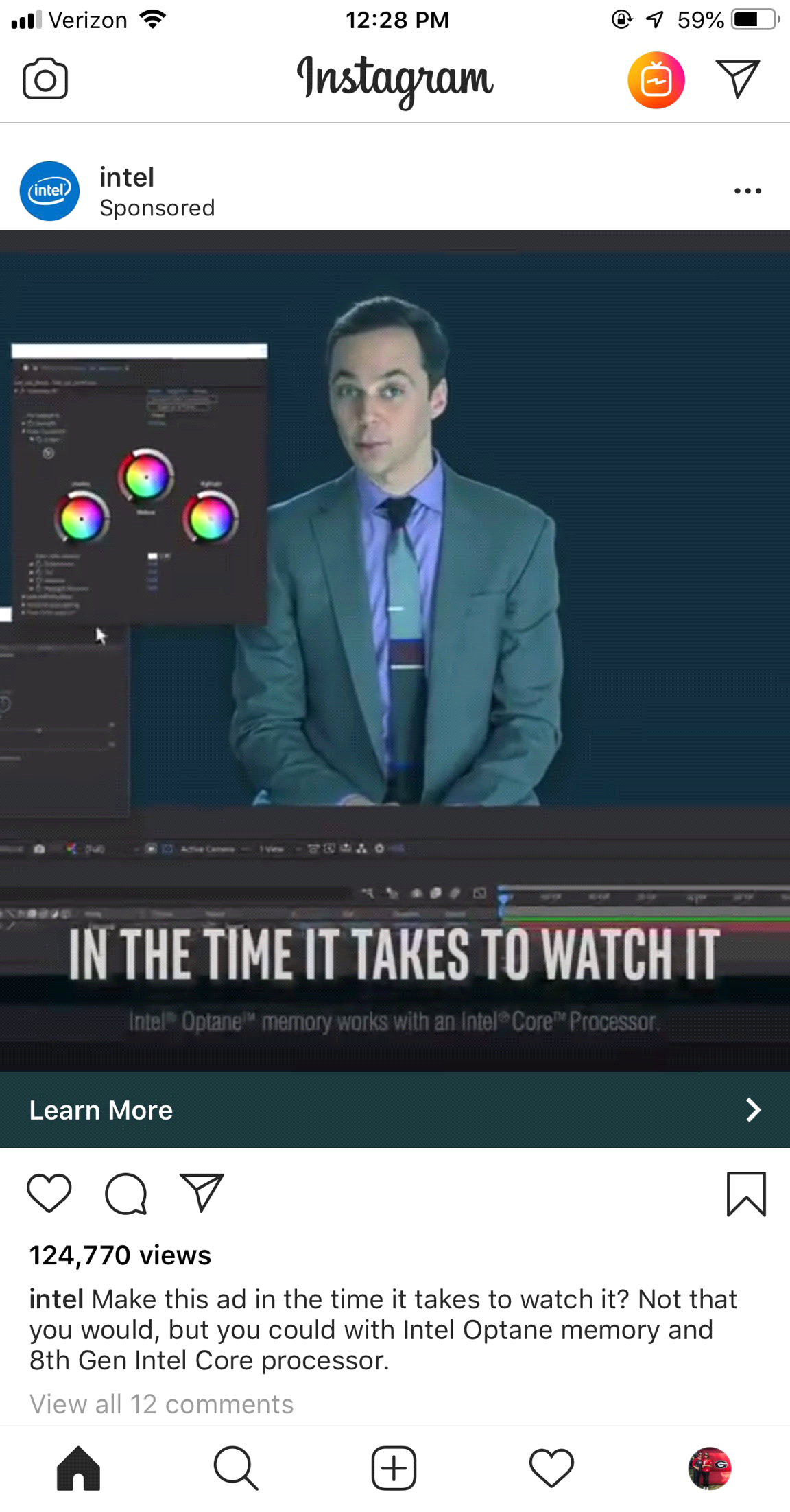Comment on the intel post
The image size is (790, 1512).
tap(125, 1194)
